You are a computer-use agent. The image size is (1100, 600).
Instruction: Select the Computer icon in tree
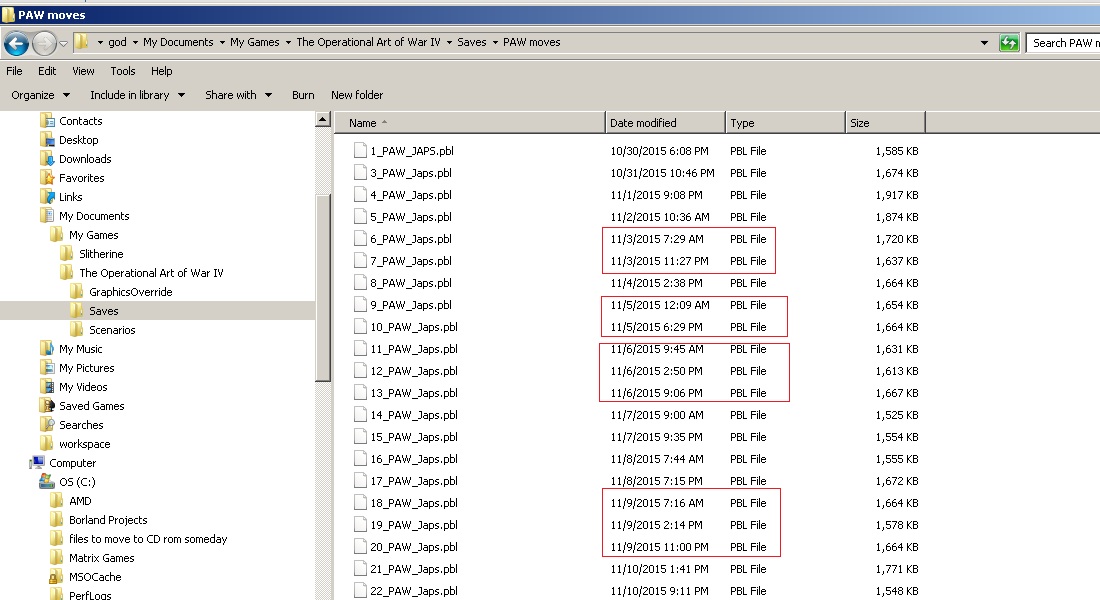pyautogui.click(x=37, y=462)
